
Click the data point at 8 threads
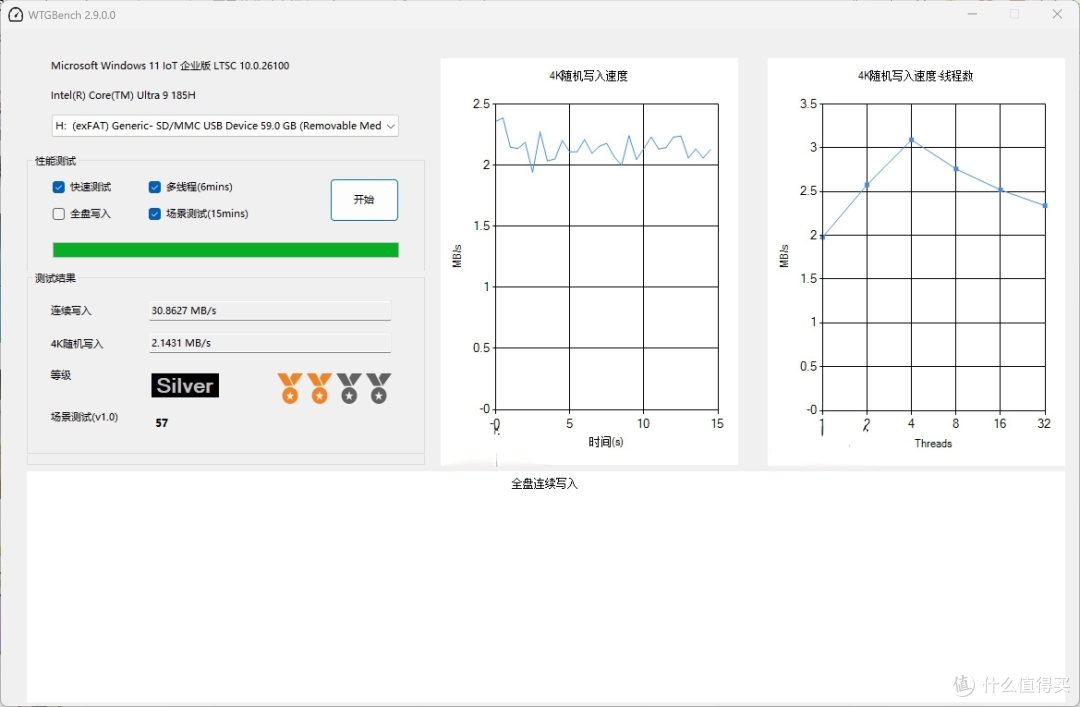click(x=956, y=169)
